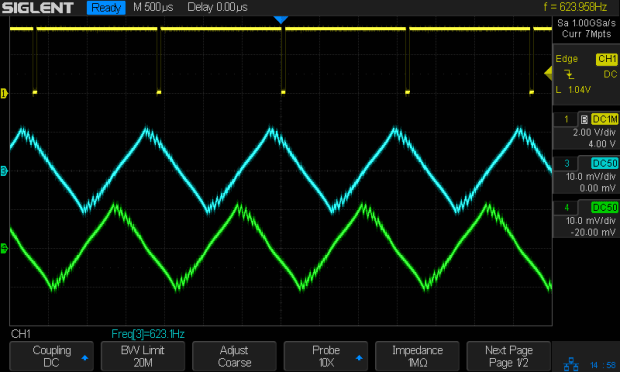Click the DC trigger coupling label

pos(610,74)
